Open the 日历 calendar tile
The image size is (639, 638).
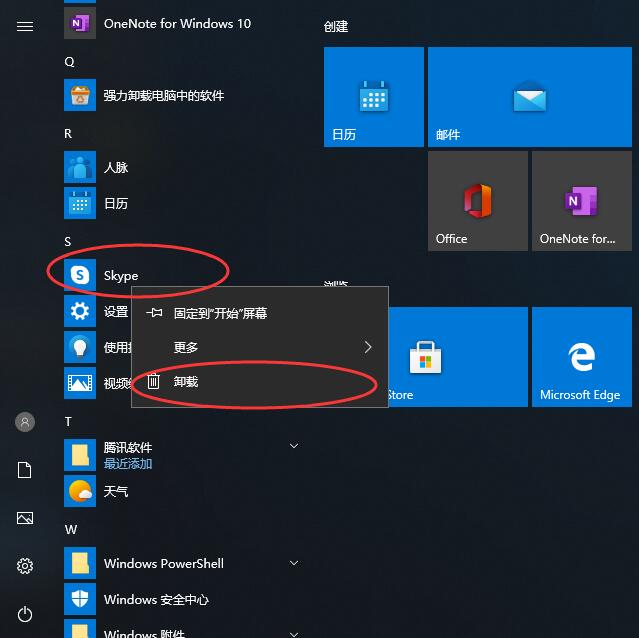coord(374,97)
